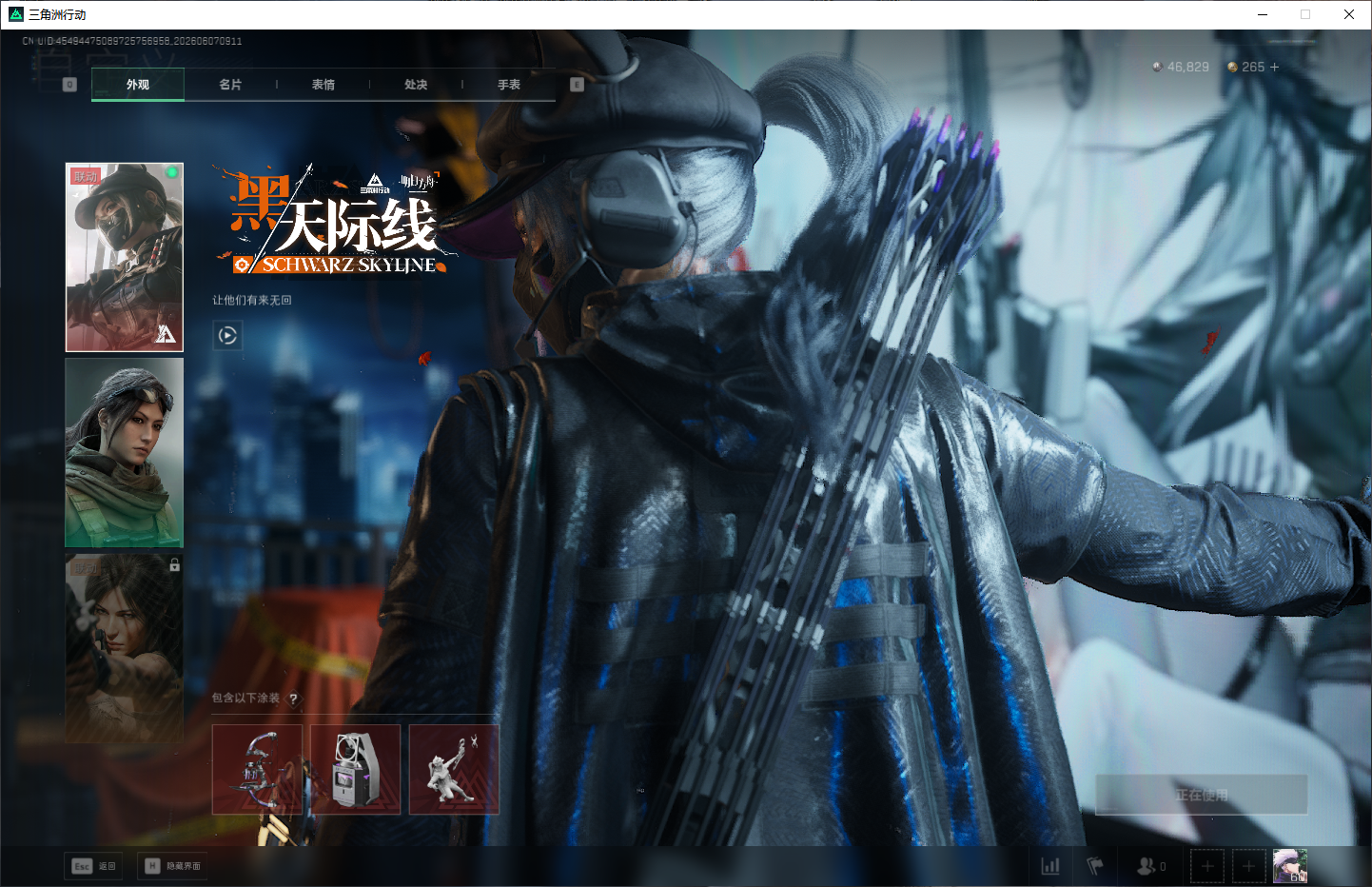Viewport: 1372px width, 887px height.
Task: Play the Schwarz Skyline skin preview video
Action: (227, 335)
